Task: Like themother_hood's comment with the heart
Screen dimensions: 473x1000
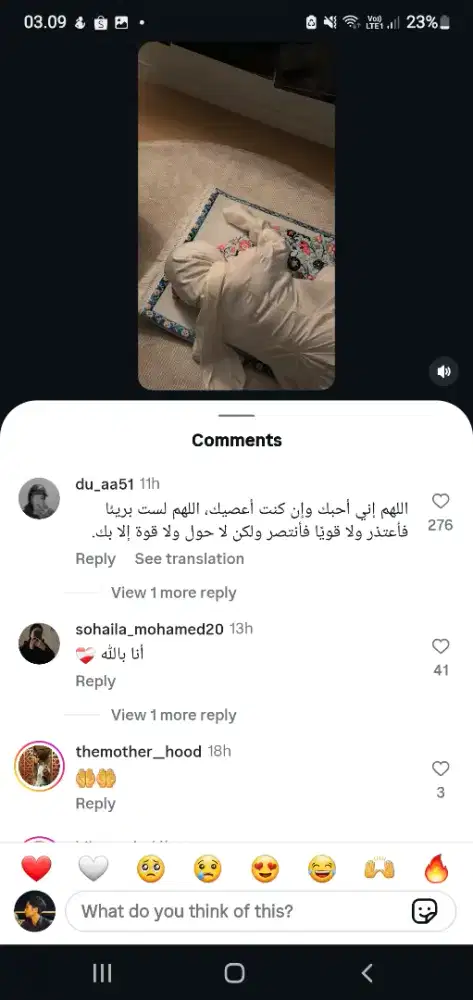Action: pos(440,769)
